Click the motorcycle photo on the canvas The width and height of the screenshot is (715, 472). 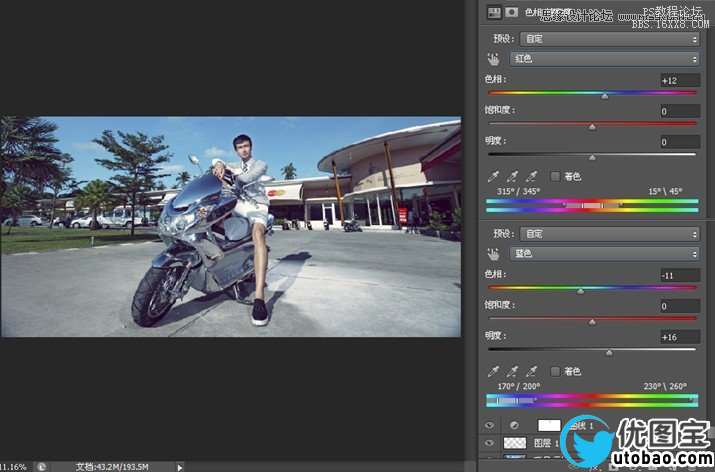[x=231, y=227]
